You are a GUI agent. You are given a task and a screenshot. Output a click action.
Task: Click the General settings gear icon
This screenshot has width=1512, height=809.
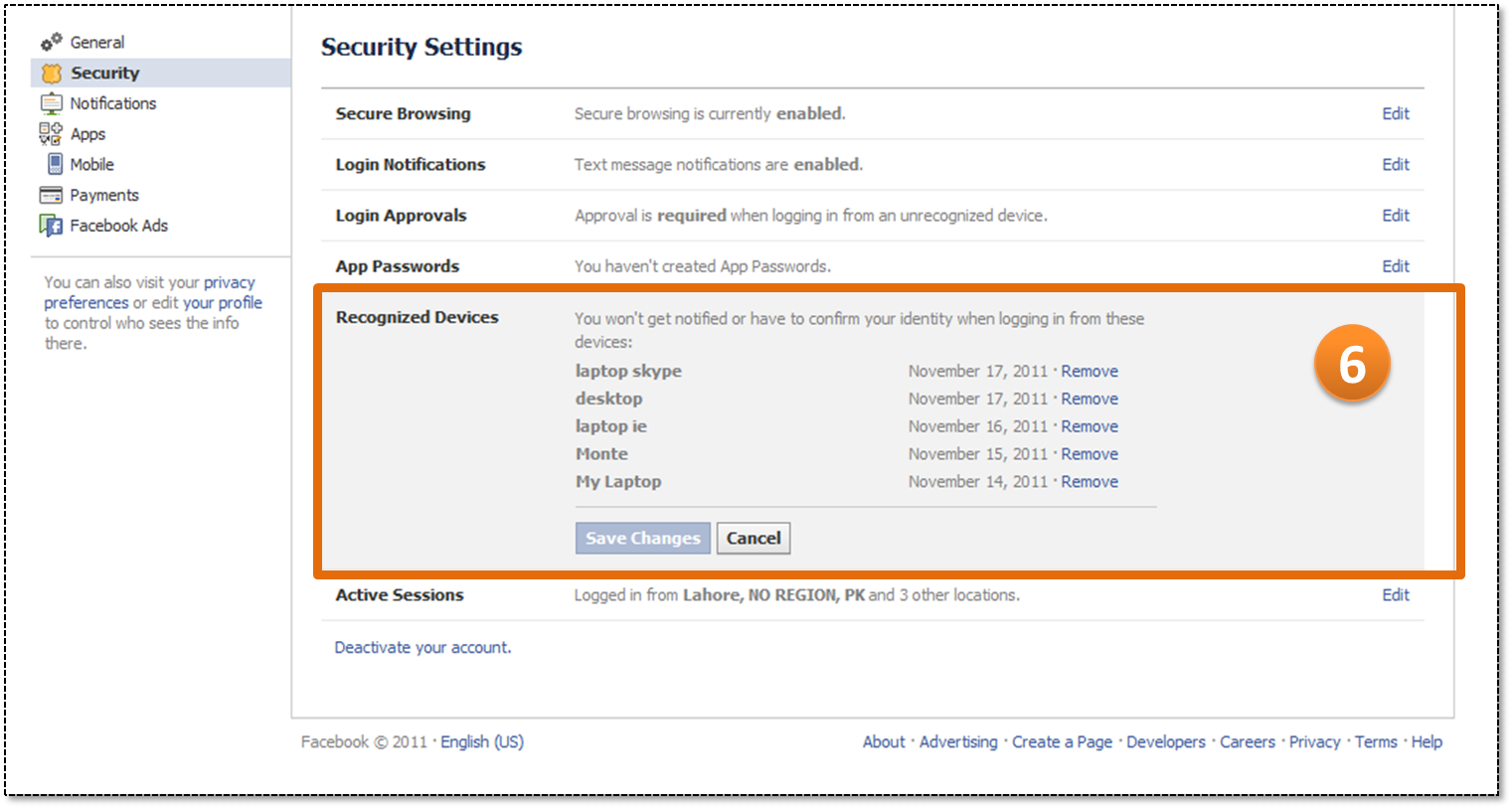51,42
